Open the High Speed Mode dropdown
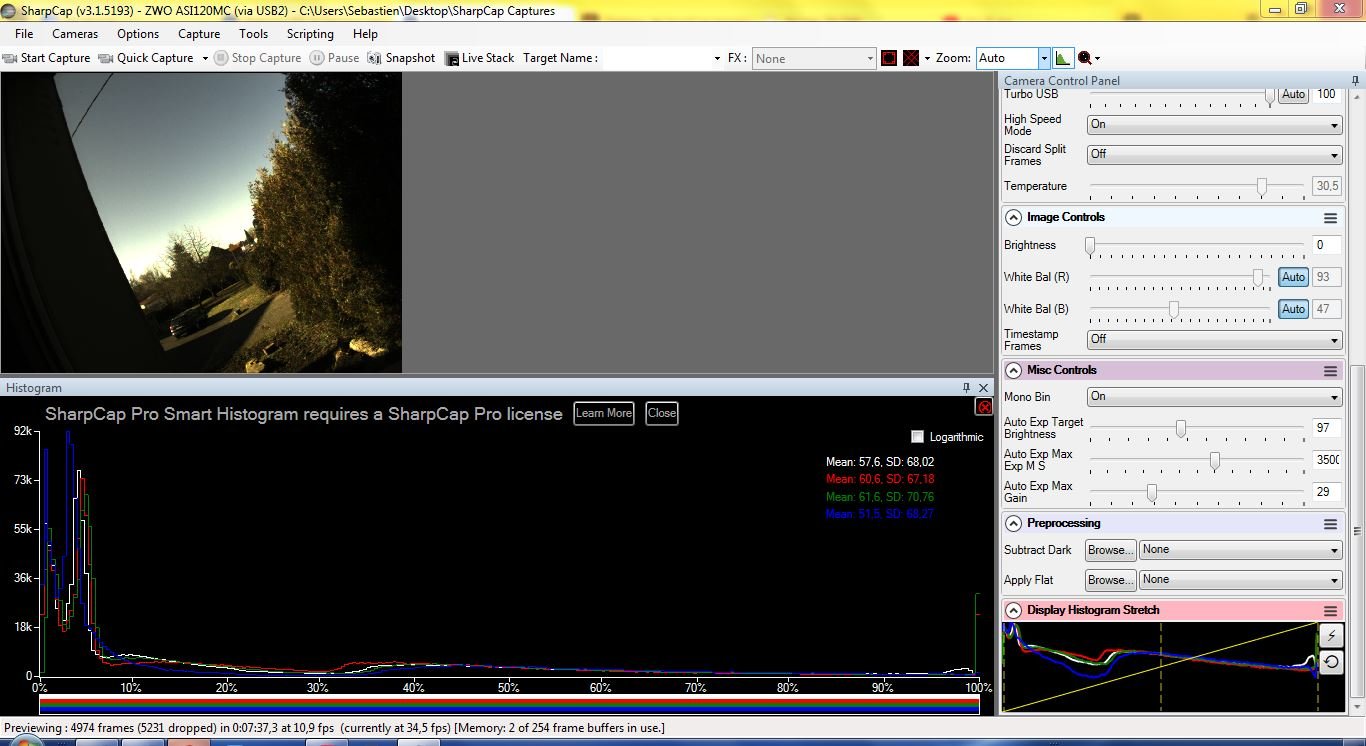Screen dimensions: 1366x746 (1214, 124)
